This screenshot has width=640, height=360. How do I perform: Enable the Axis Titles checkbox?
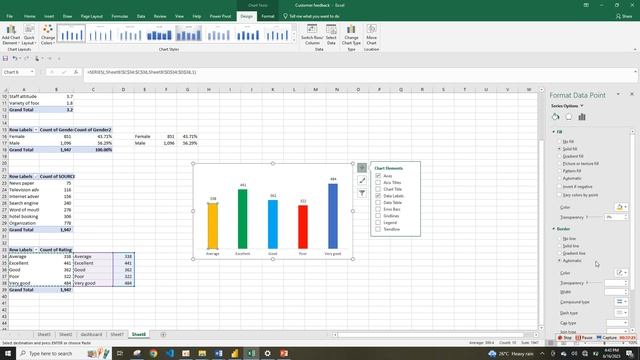click(378, 182)
